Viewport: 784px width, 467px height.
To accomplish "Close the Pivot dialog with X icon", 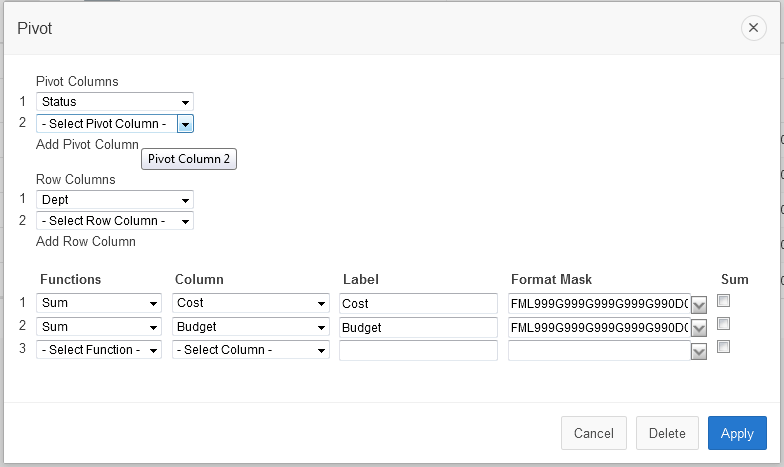I will pyautogui.click(x=754, y=28).
